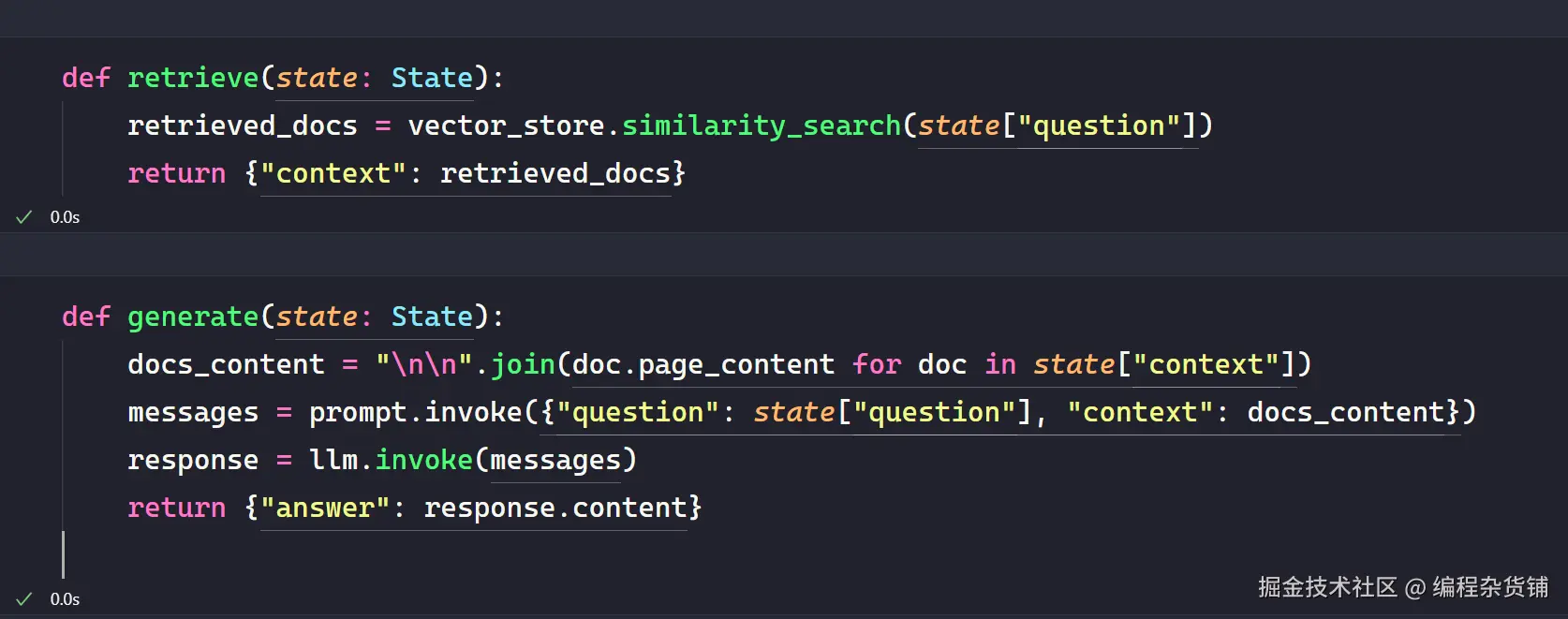This screenshot has height=619, width=1568.
Task: Click the success checkmark of retrieve cell
Action: click(x=24, y=217)
